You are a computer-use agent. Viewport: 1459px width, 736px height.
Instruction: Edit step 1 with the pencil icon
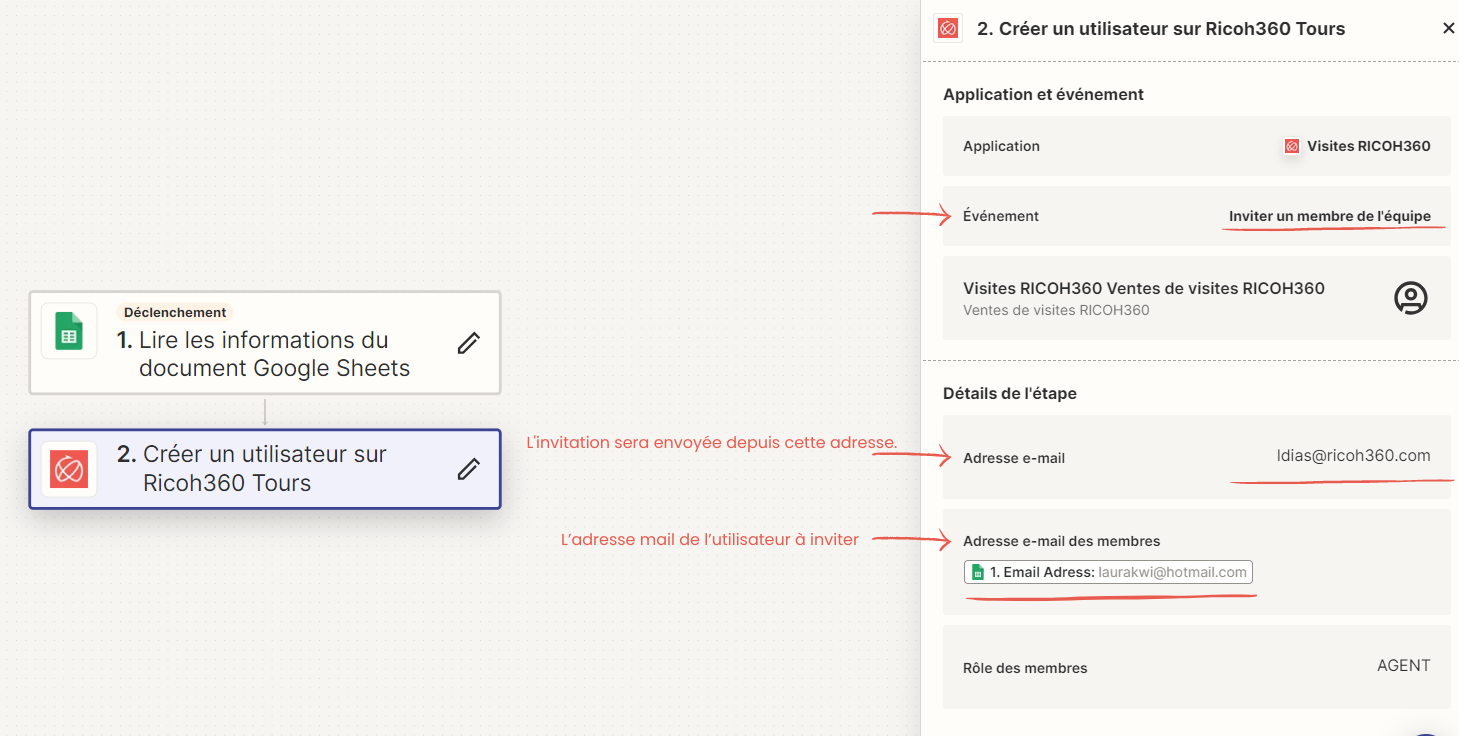[468, 343]
